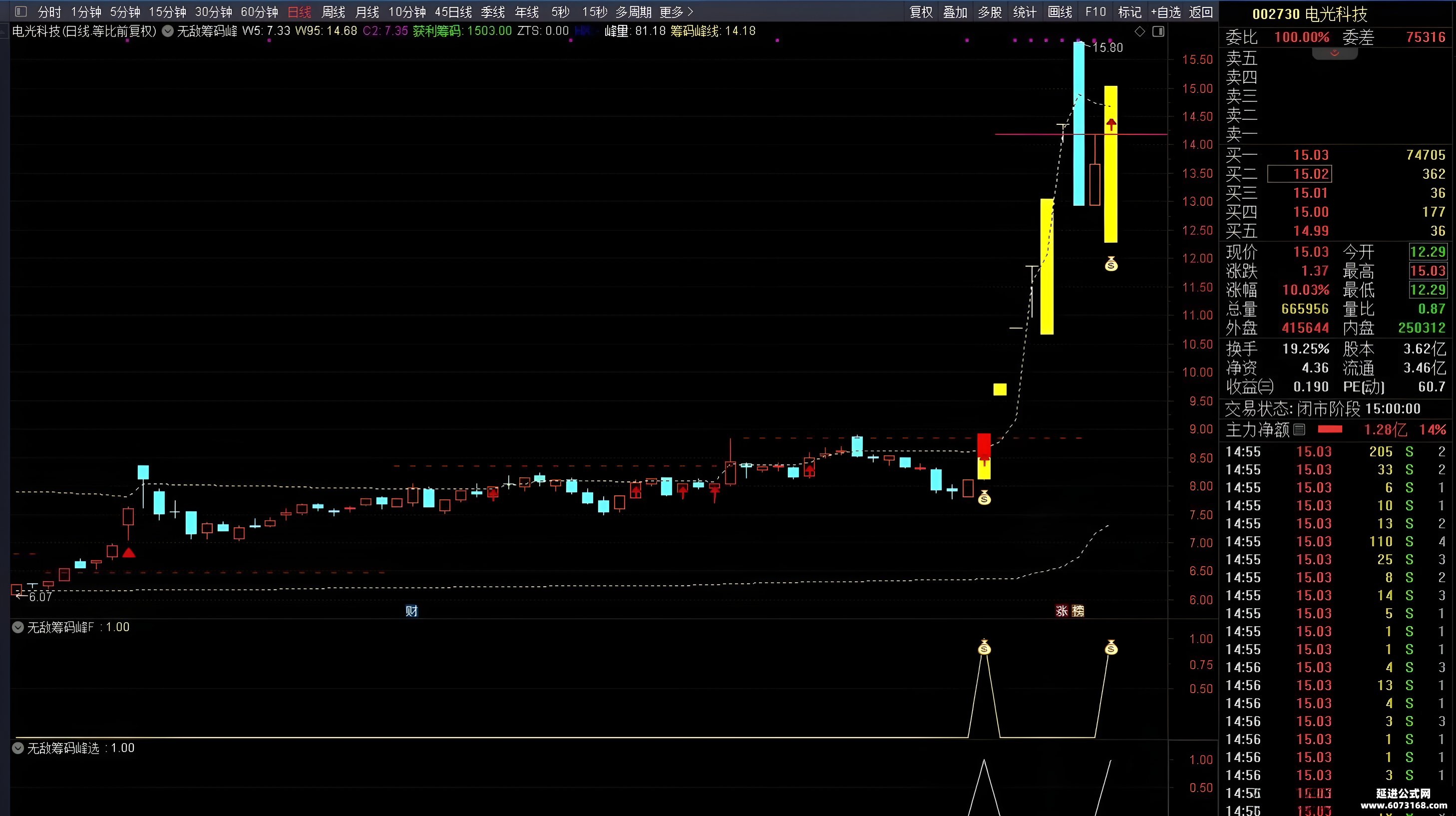This screenshot has width=1456, height=816.
Task: Open the 无敌筹码峰F indicator dropdown circle
Action: click(x=18, y=627)
